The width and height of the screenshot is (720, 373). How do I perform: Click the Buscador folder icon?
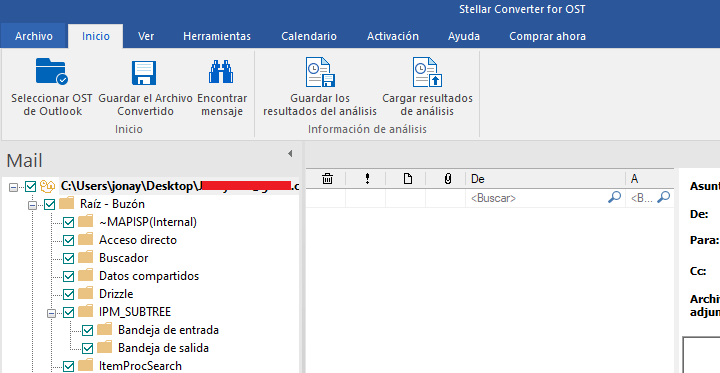click(x=85, y=258)
